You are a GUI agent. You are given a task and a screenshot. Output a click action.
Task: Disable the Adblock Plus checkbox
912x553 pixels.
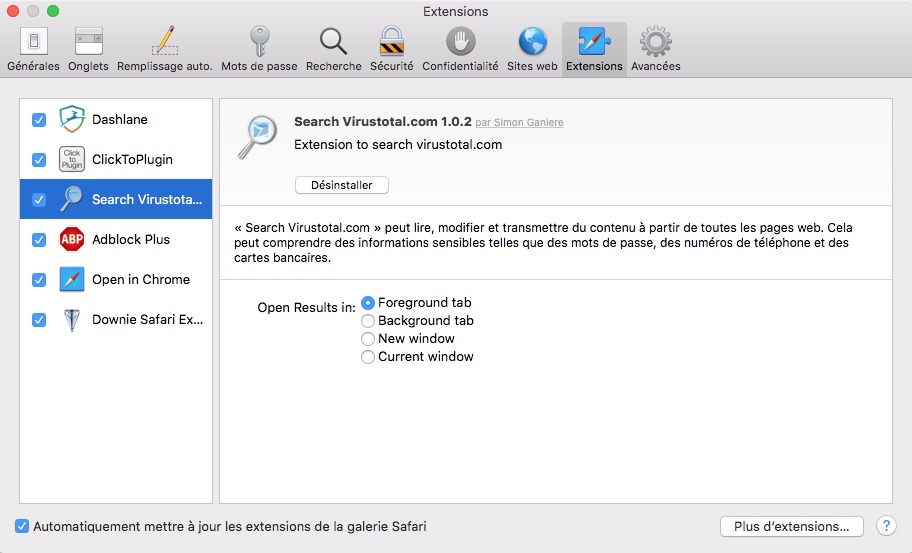point(39,240)
